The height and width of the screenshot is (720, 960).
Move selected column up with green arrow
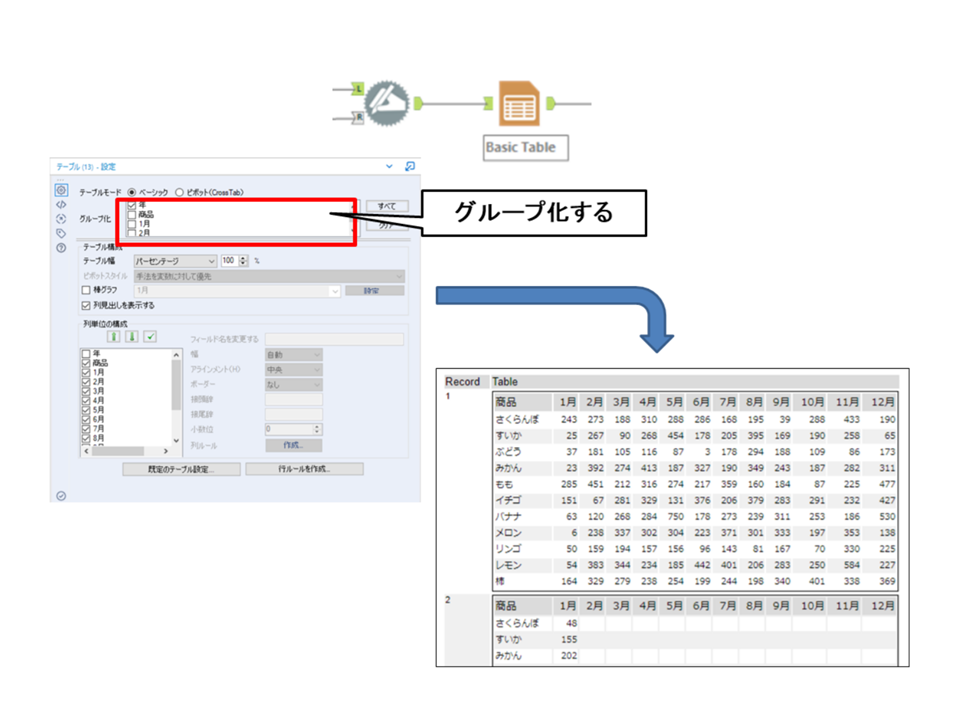click(x=114, y=336)
